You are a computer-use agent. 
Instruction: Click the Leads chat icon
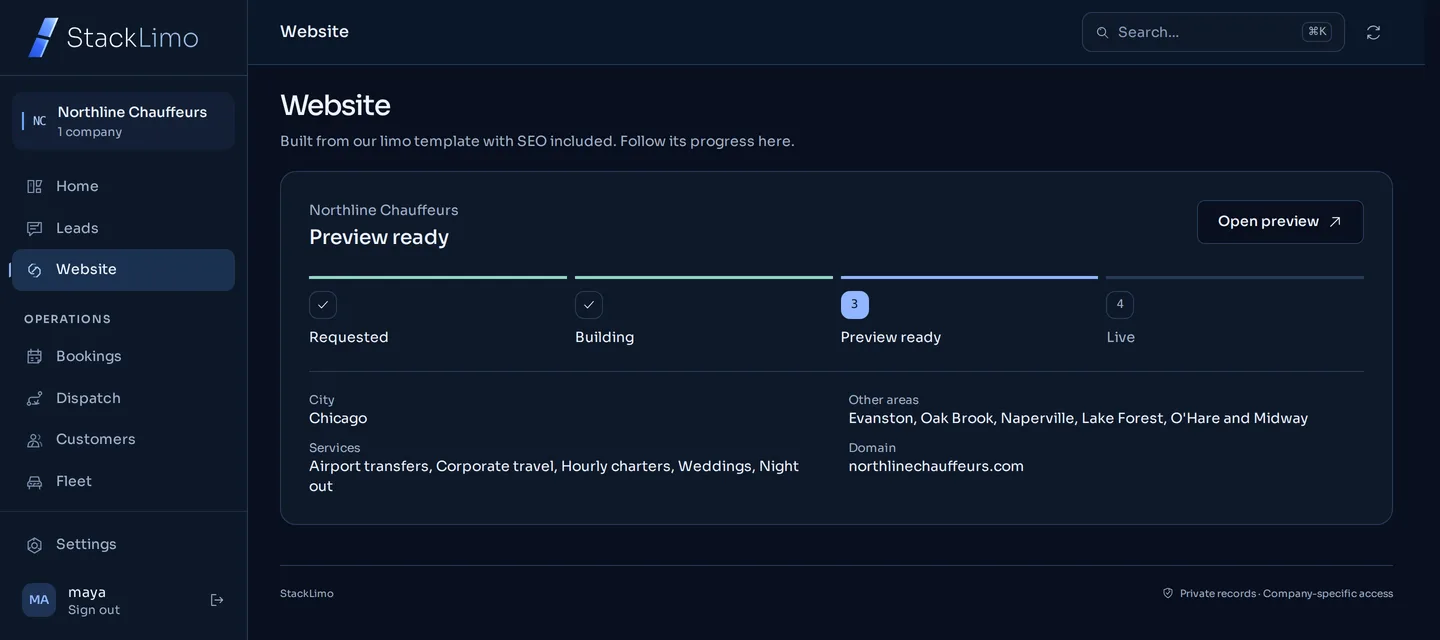(x=35, y=229)
